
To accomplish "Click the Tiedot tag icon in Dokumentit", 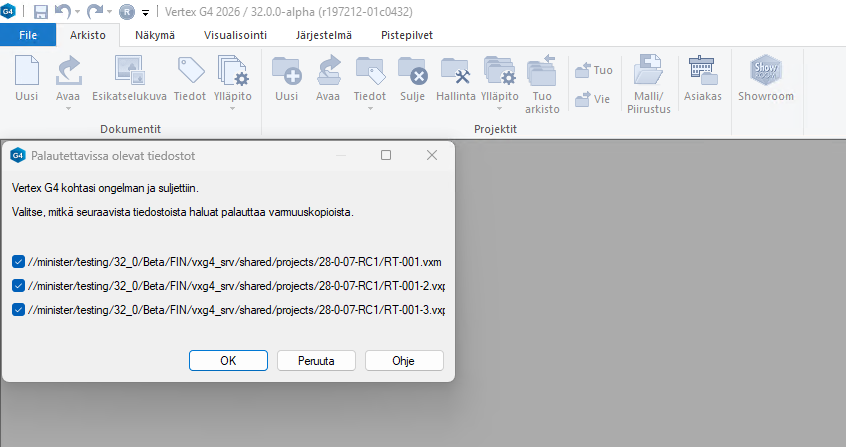I will [190, 70].
